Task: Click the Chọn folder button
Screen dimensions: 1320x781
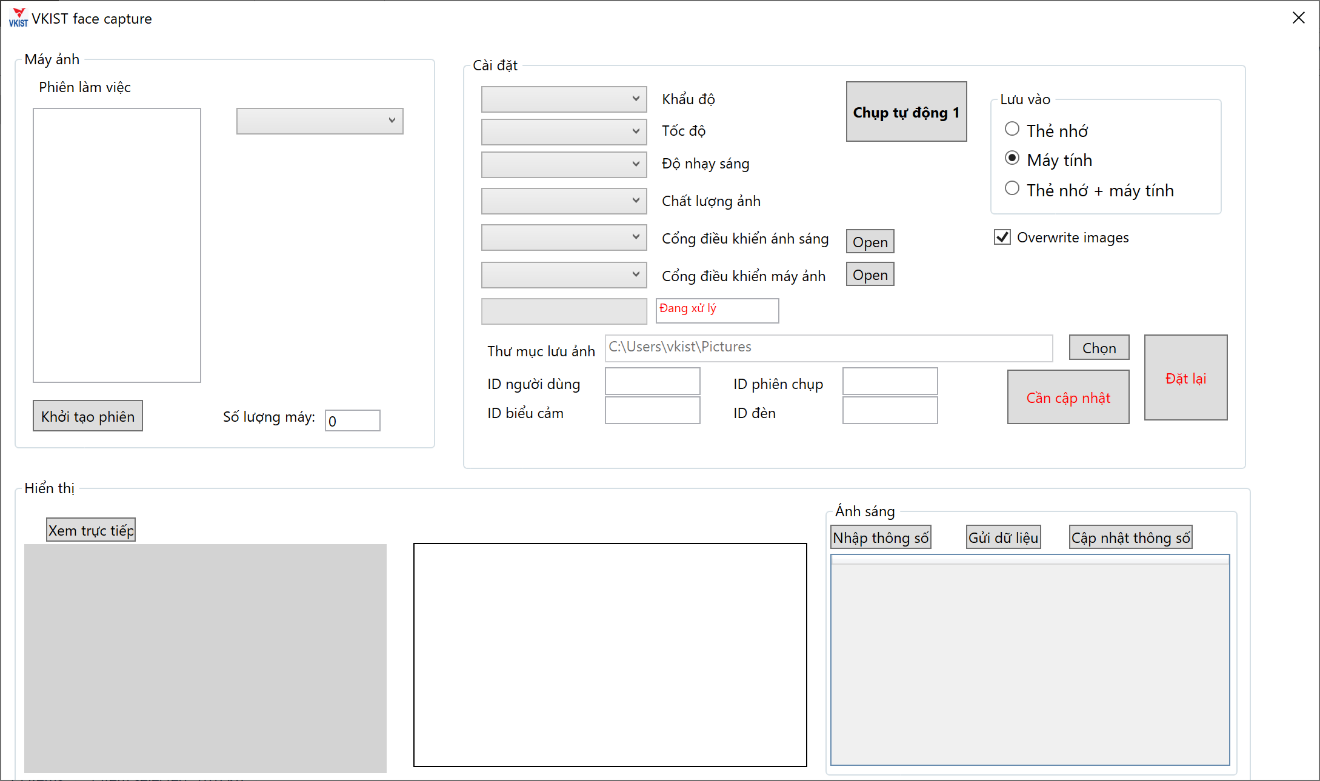Action: tap(1099, 348)
